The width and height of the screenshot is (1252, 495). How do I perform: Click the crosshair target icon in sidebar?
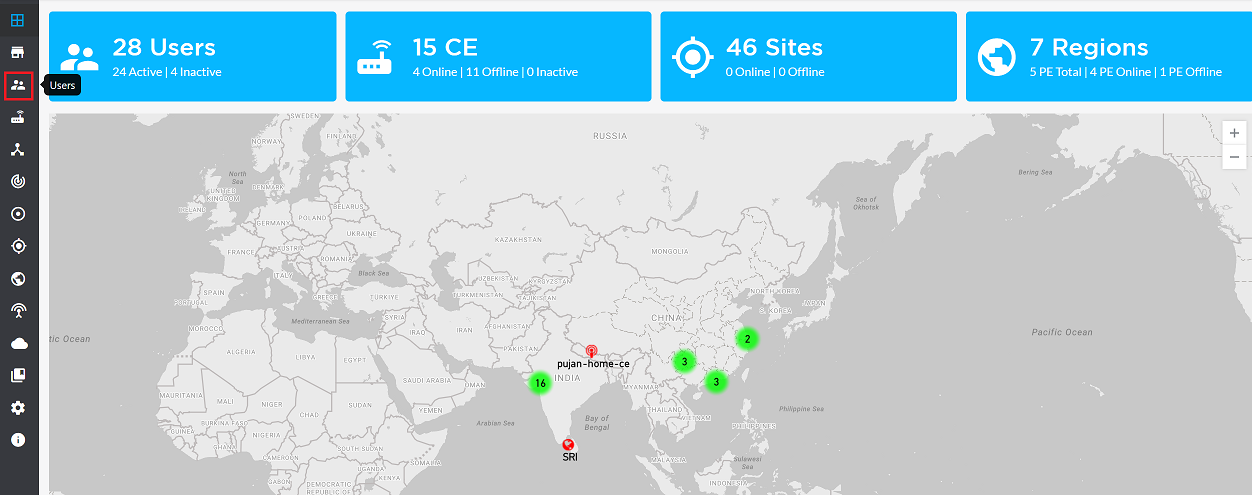(x=18, y=246)
